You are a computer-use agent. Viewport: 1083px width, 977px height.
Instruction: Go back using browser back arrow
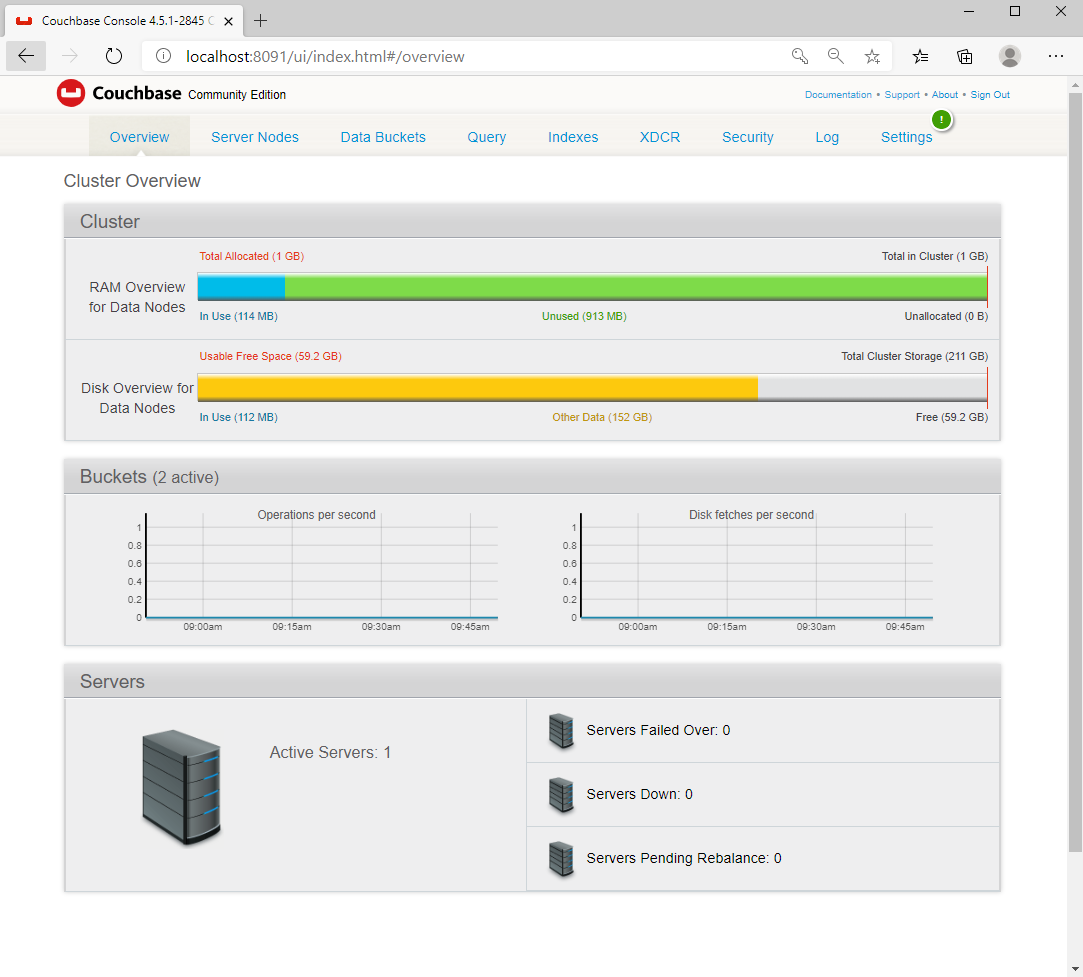(x=26, y=56)
